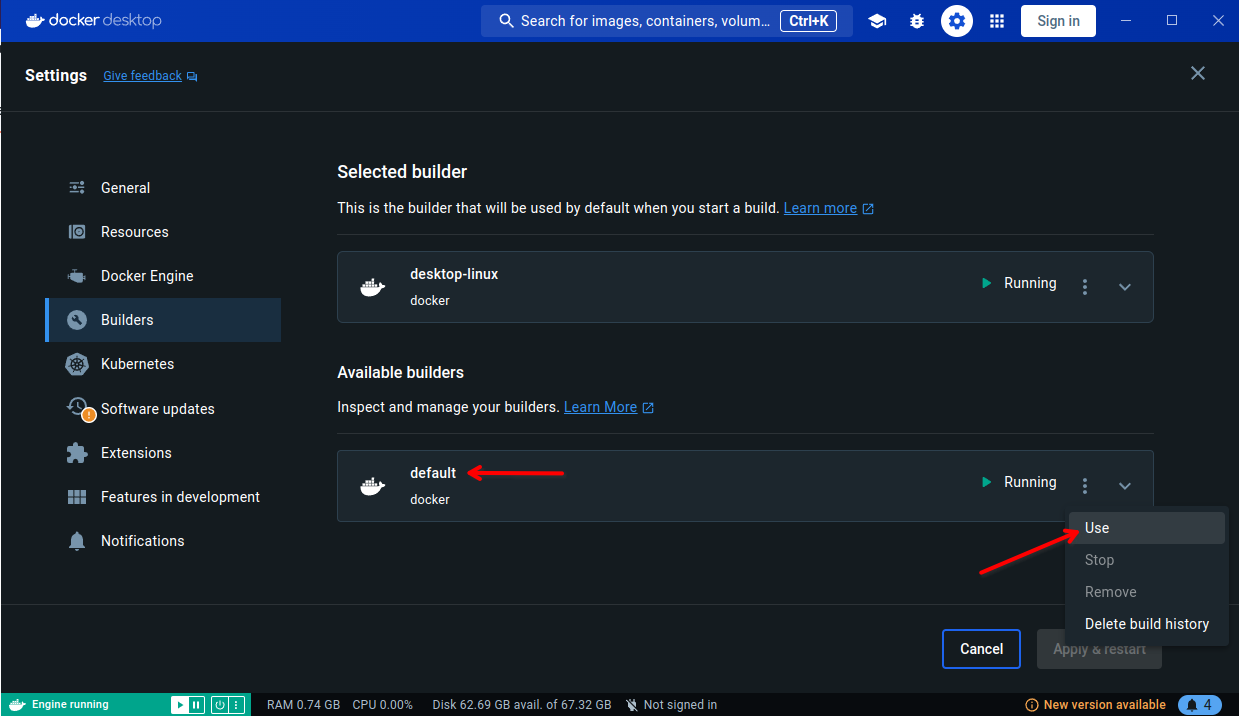Viewport: 1239px width, 716px height.
Task: Pause the Docker engine from status bar
Action: tap(196, 705)
